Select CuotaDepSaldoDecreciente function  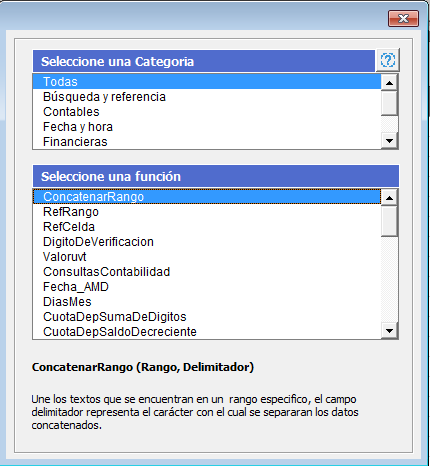coord(207,332)
